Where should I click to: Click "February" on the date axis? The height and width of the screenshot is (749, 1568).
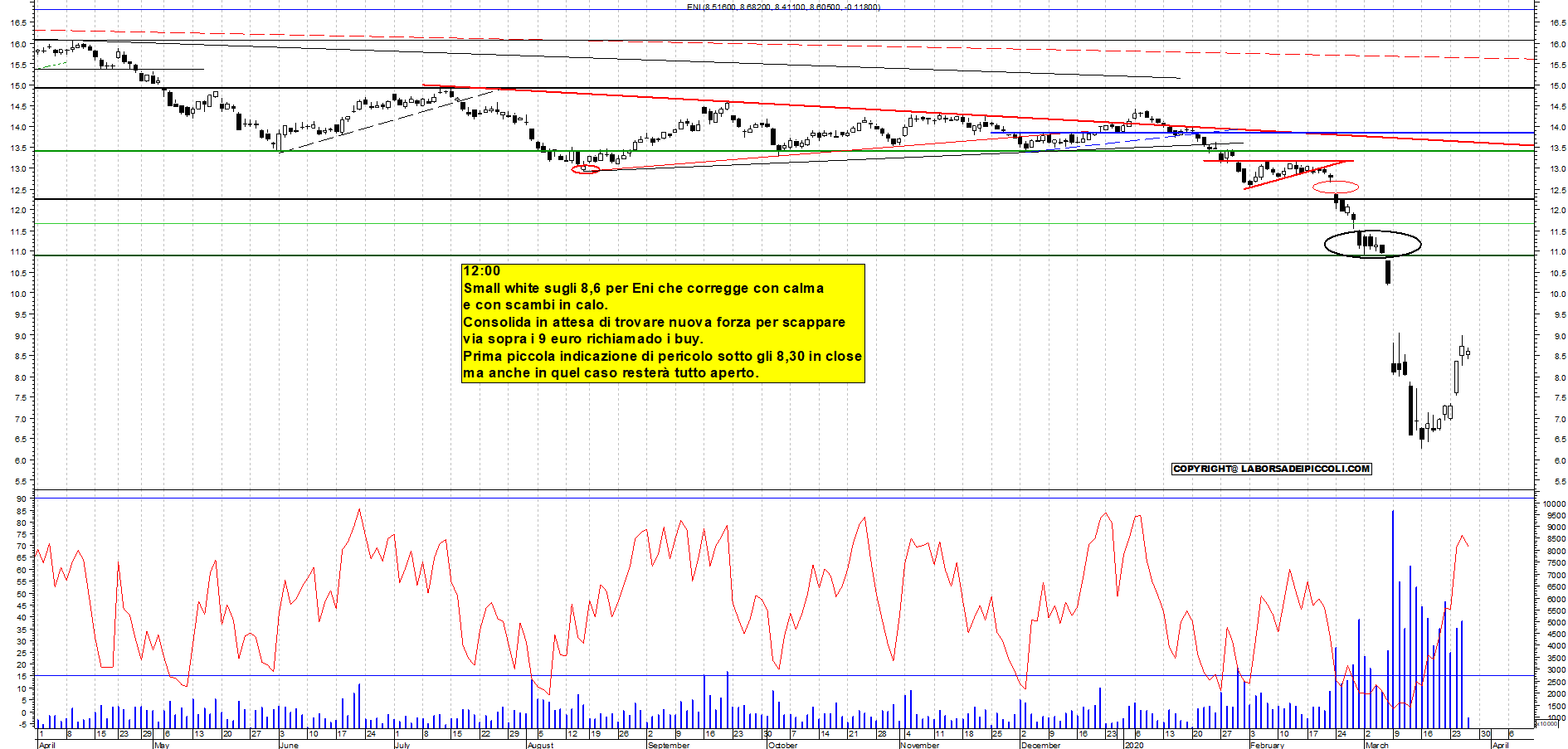pos(1267,745)
